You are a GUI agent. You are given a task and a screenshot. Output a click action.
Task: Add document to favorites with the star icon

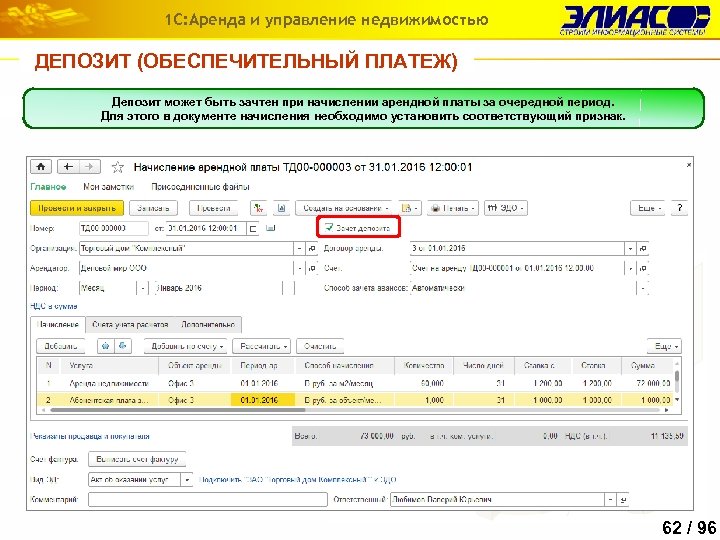coord(118,167)
